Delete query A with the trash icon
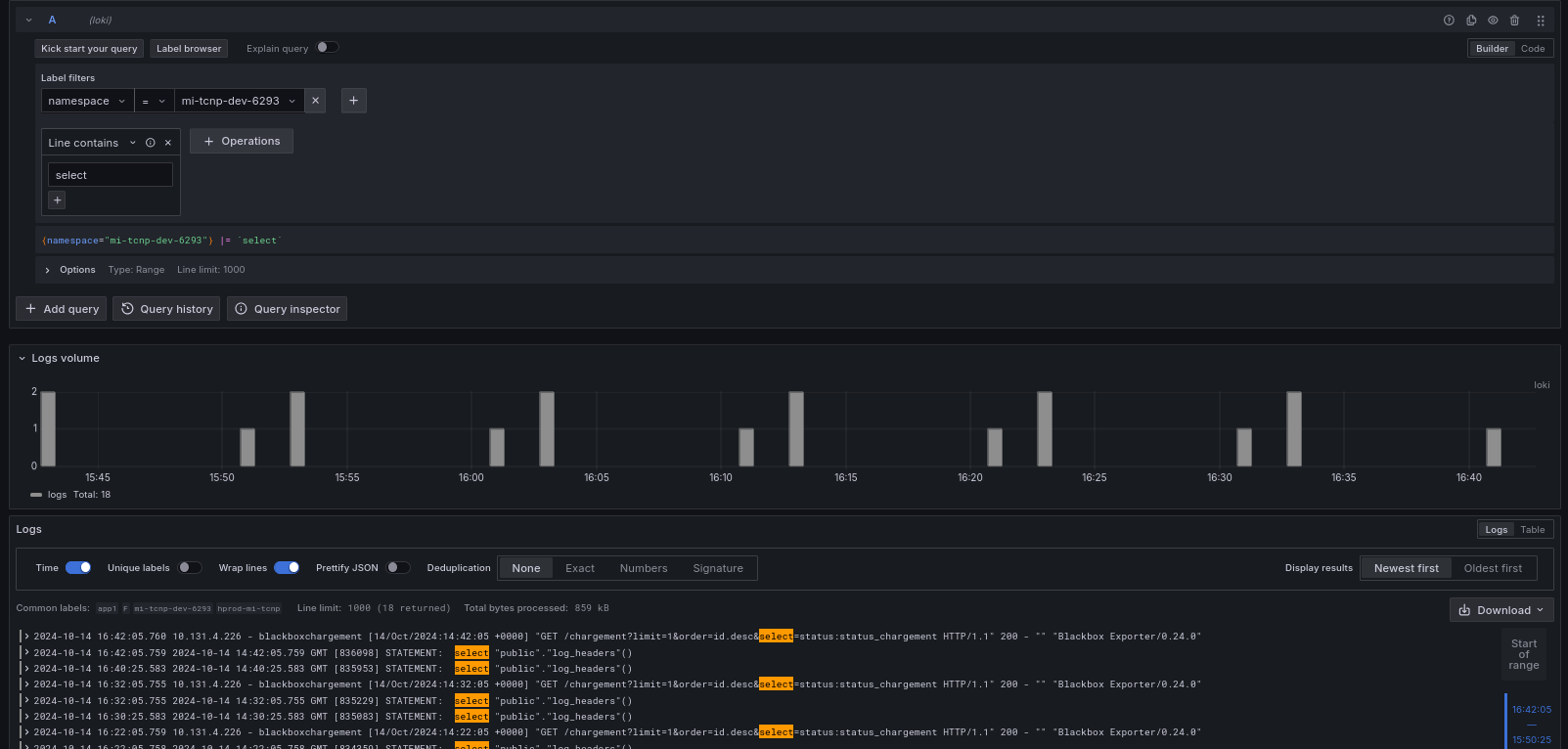The image size is (1568, 749). coord(1514,21)
